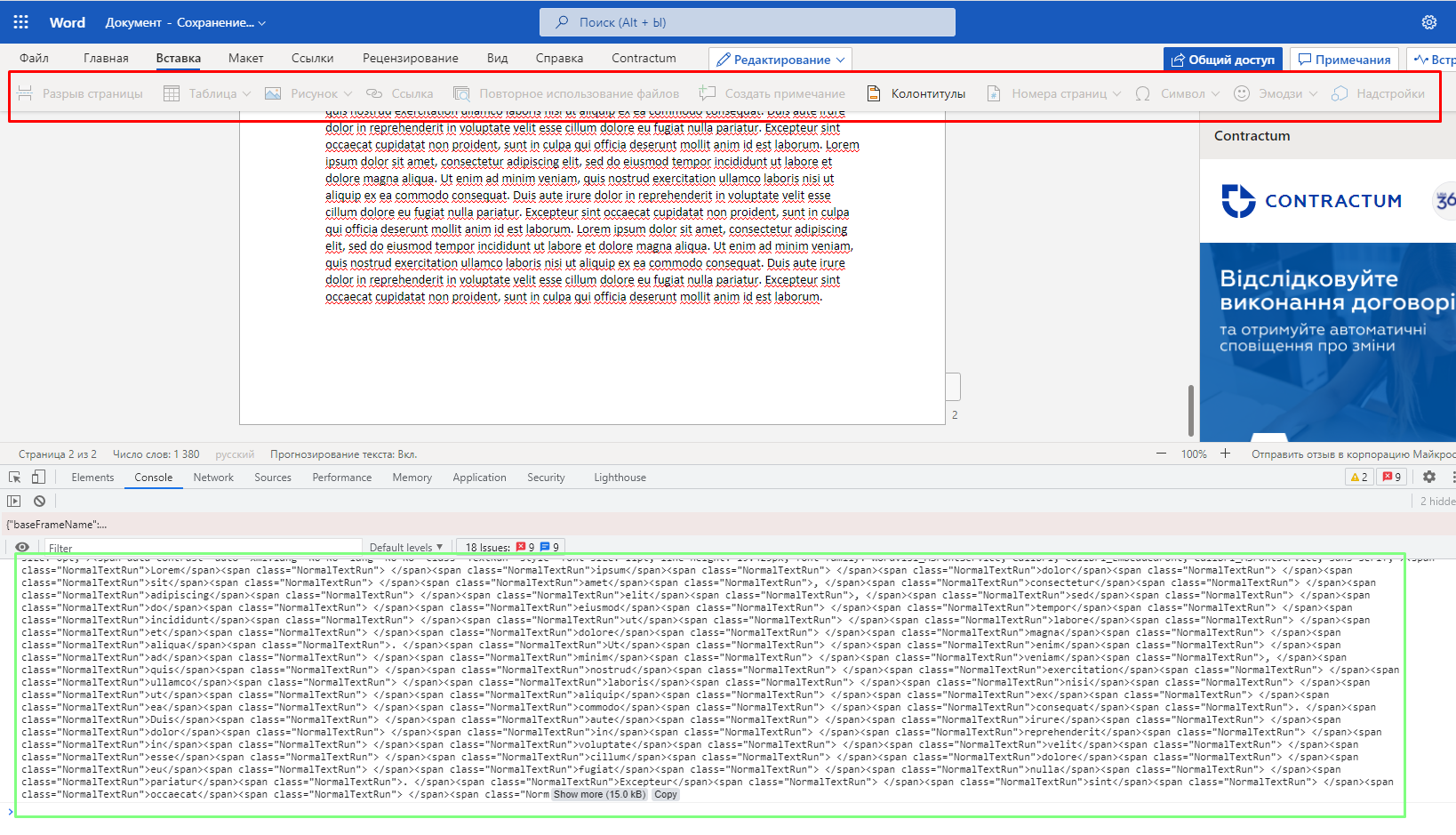Activate the inspect element picker in DevTools

coord(13,477)
